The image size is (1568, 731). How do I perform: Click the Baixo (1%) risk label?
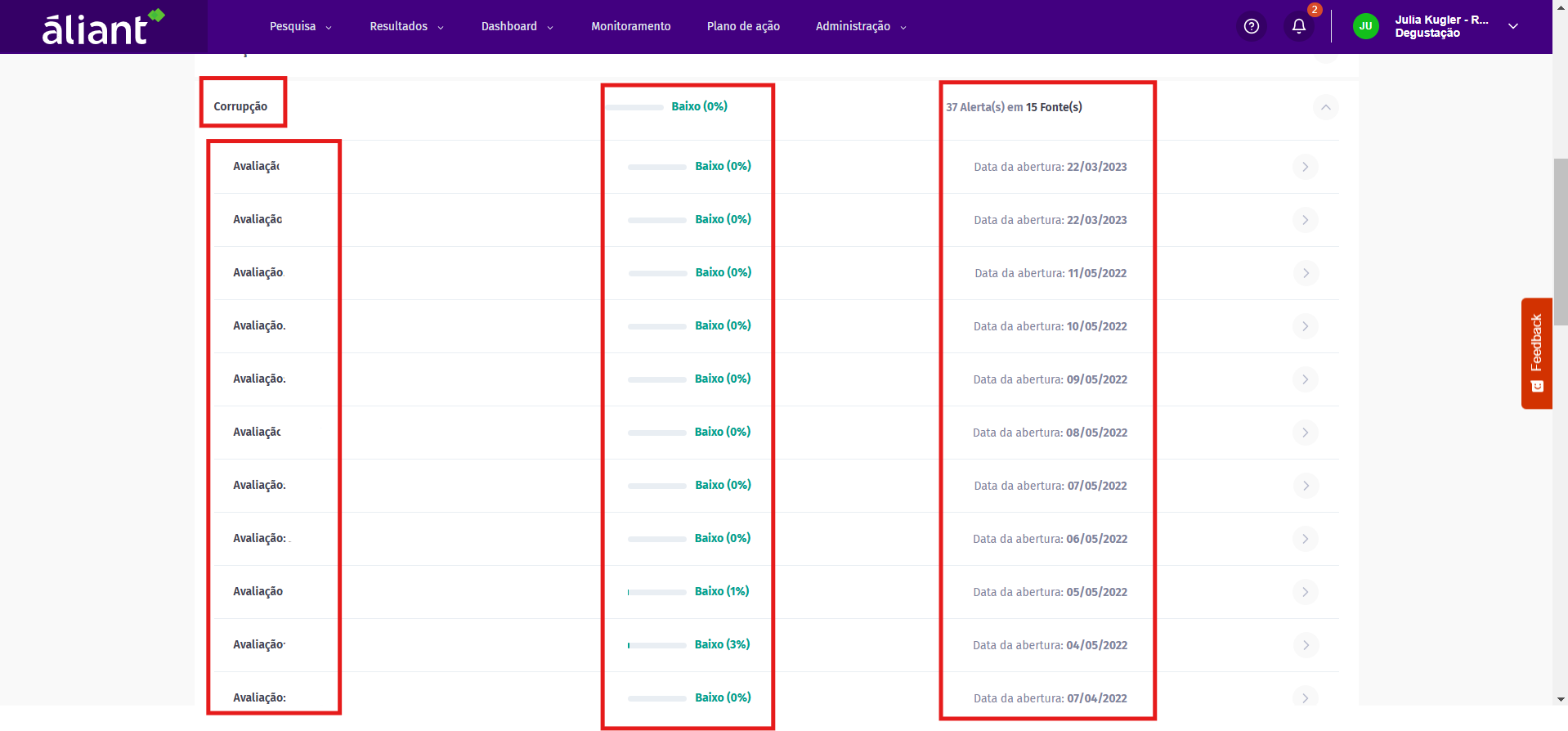[x=722, y=591]
